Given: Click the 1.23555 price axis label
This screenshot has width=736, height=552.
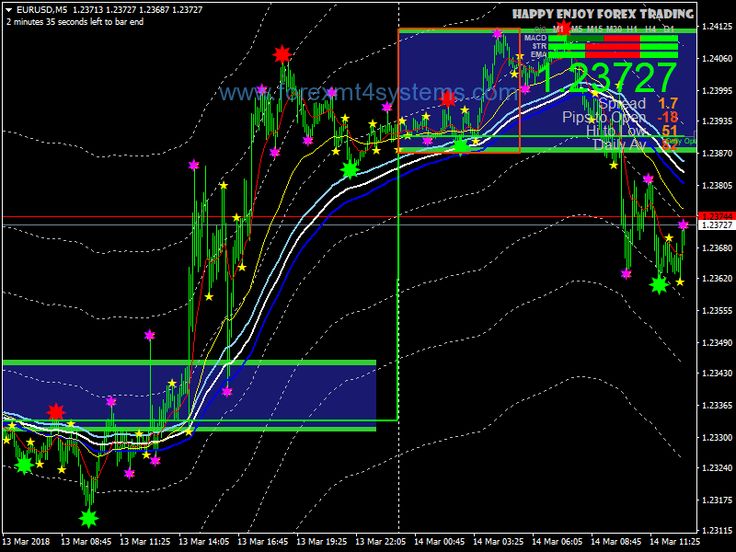Looking at the screenshot, I should [x=717, y=310].
